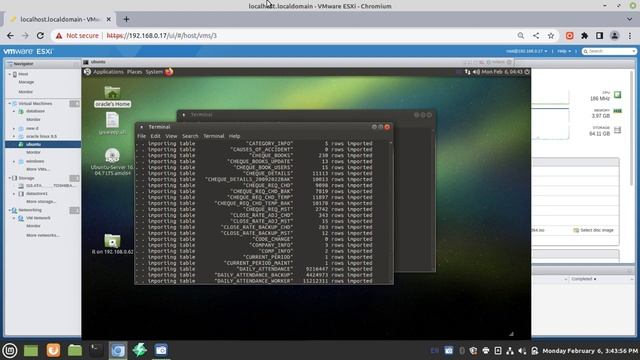This screenshot has width=640, height=360.
Task: Click Manage under Host
Action: [26, 82]
